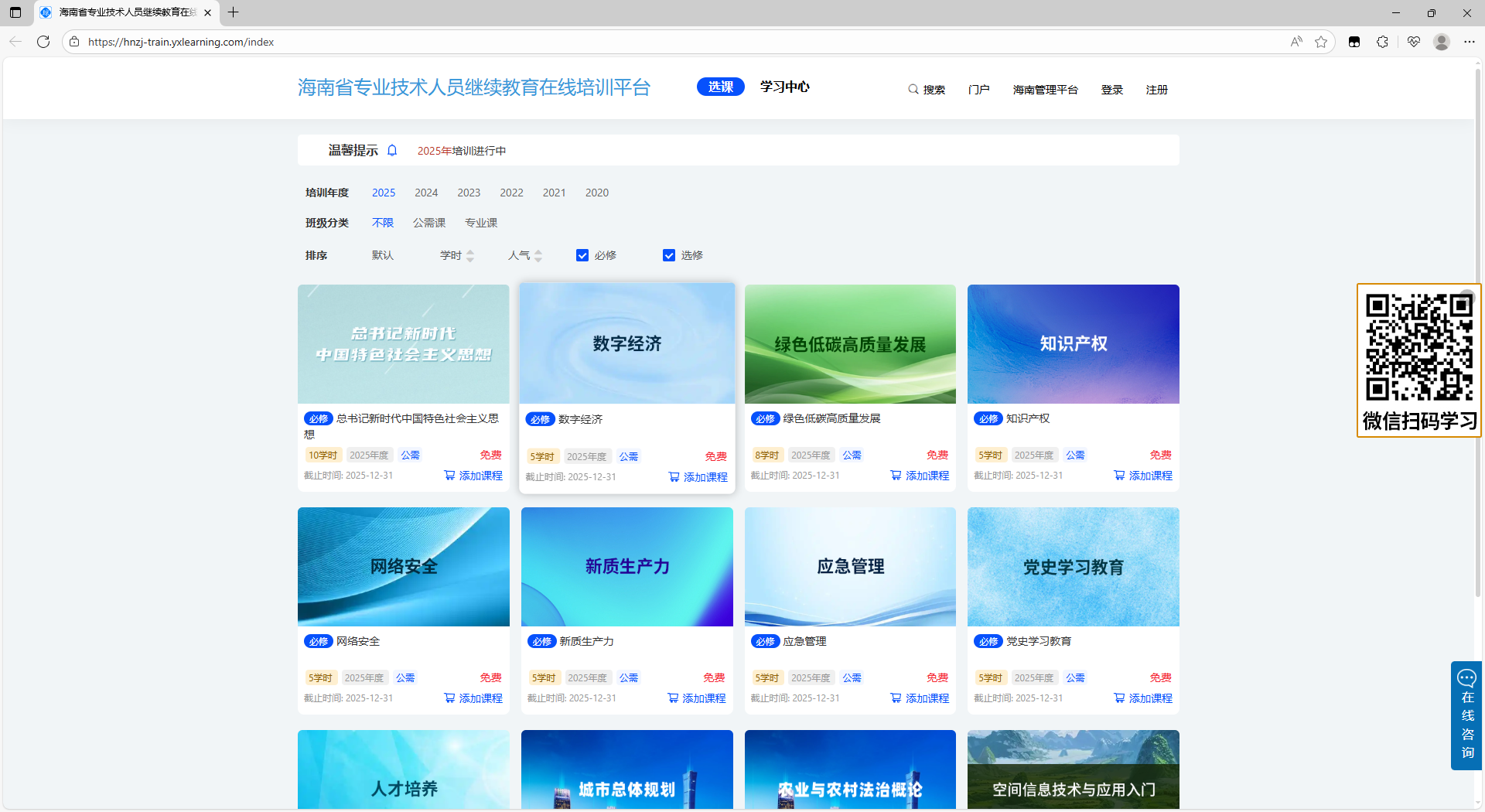
Task: Select 不限 class category
Action: tap(383, 223)
